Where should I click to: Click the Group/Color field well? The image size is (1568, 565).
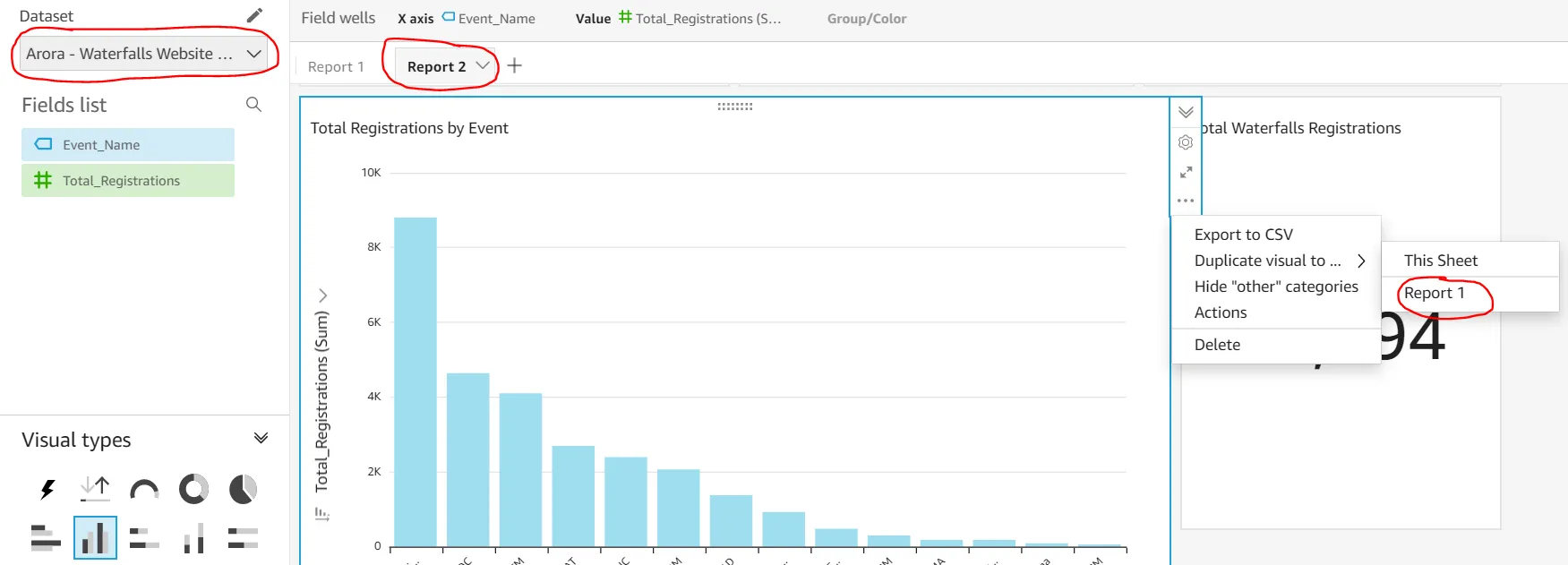[x=867, y=18]
